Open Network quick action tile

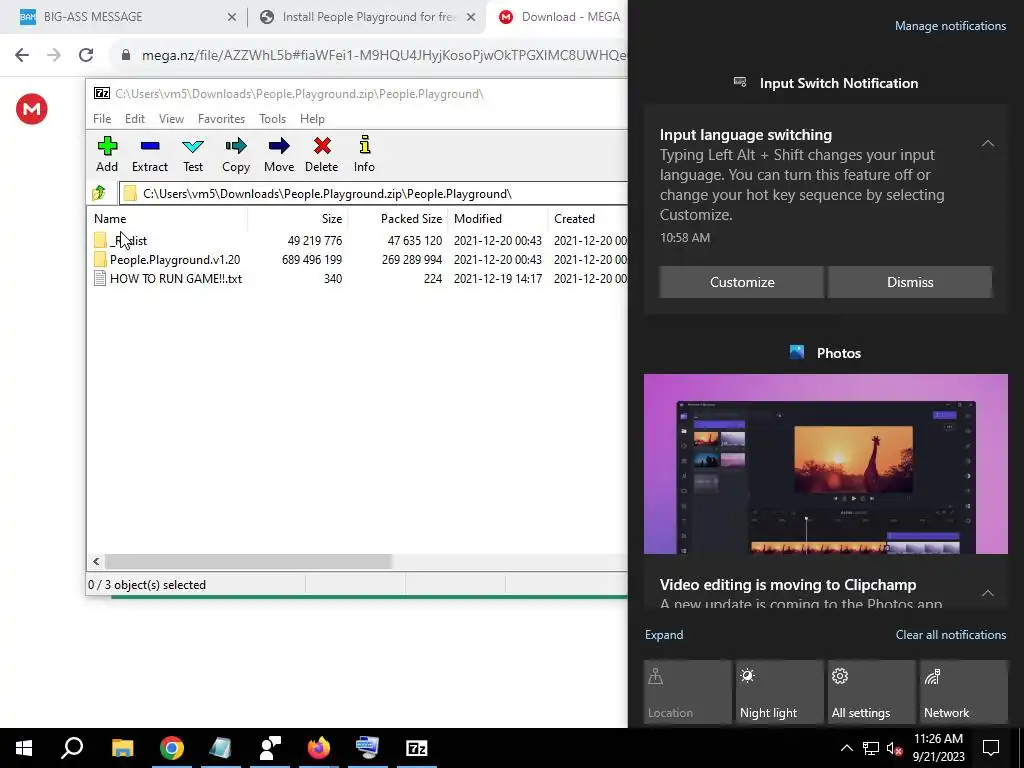[963, 692]
